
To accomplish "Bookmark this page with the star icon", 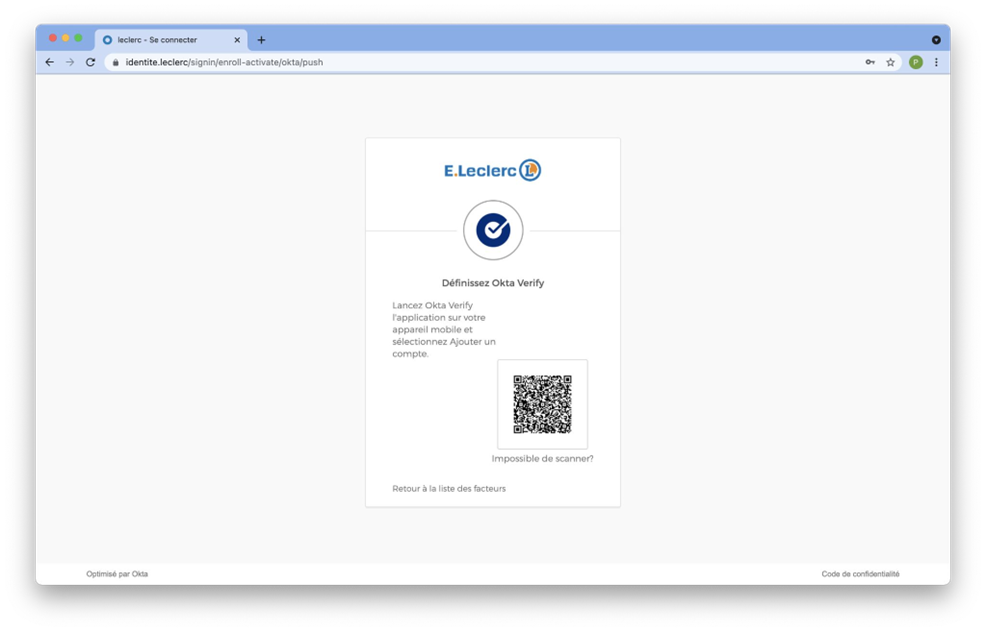I will 890,62.
